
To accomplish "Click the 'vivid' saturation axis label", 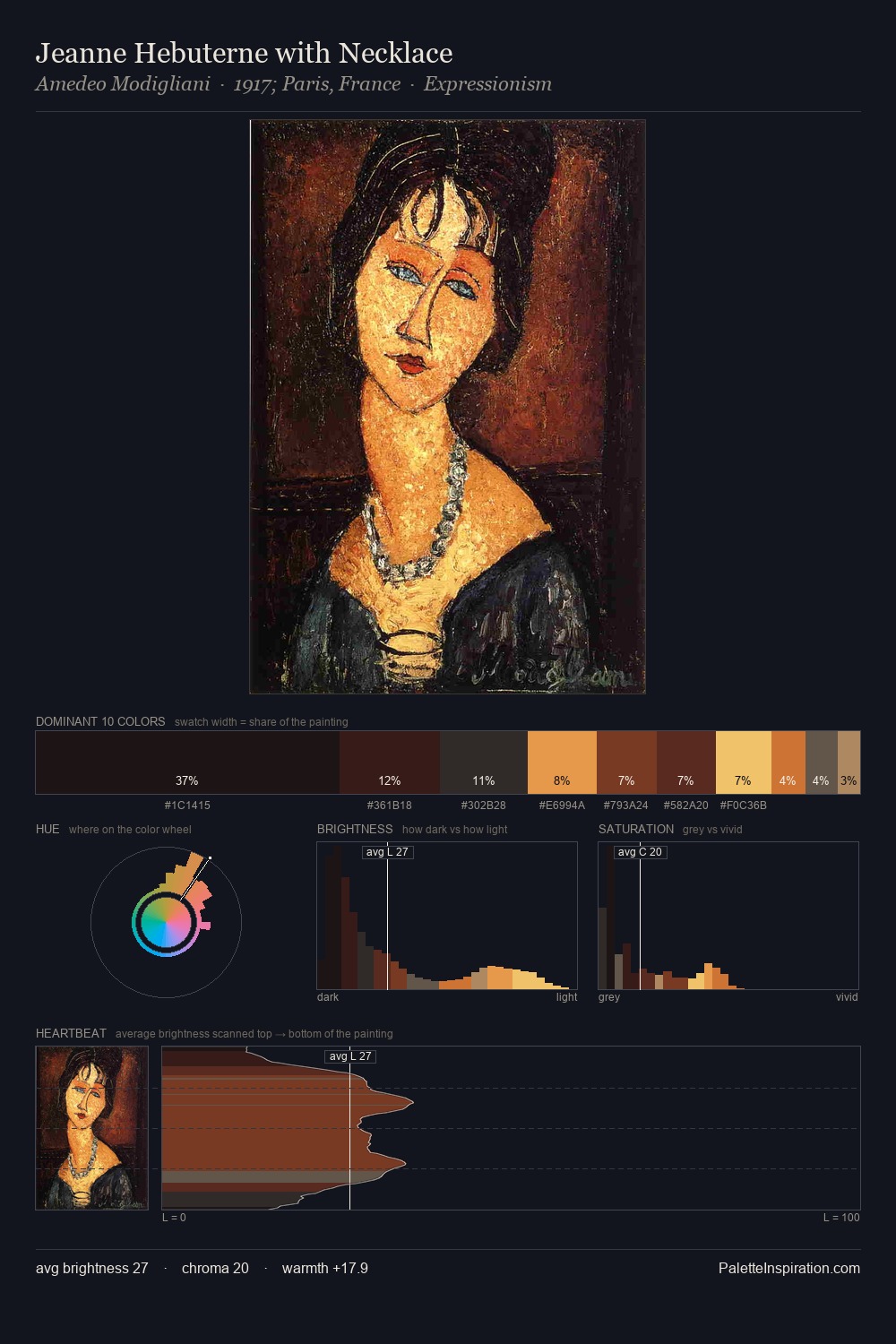I will (x=847, y=997).
